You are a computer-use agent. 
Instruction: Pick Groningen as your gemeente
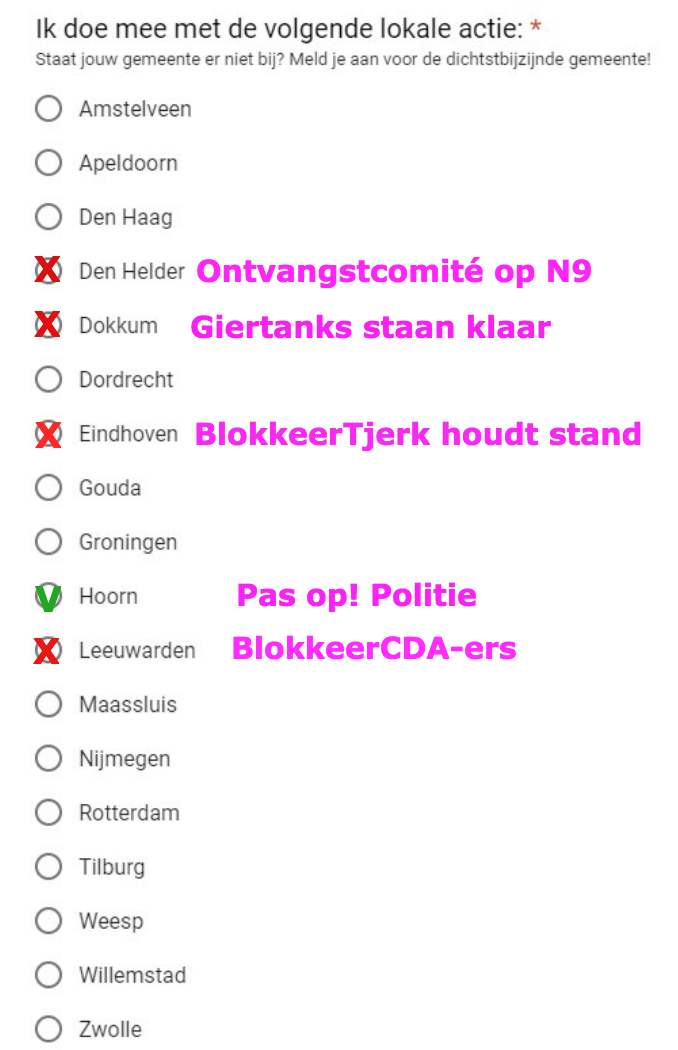48,541
